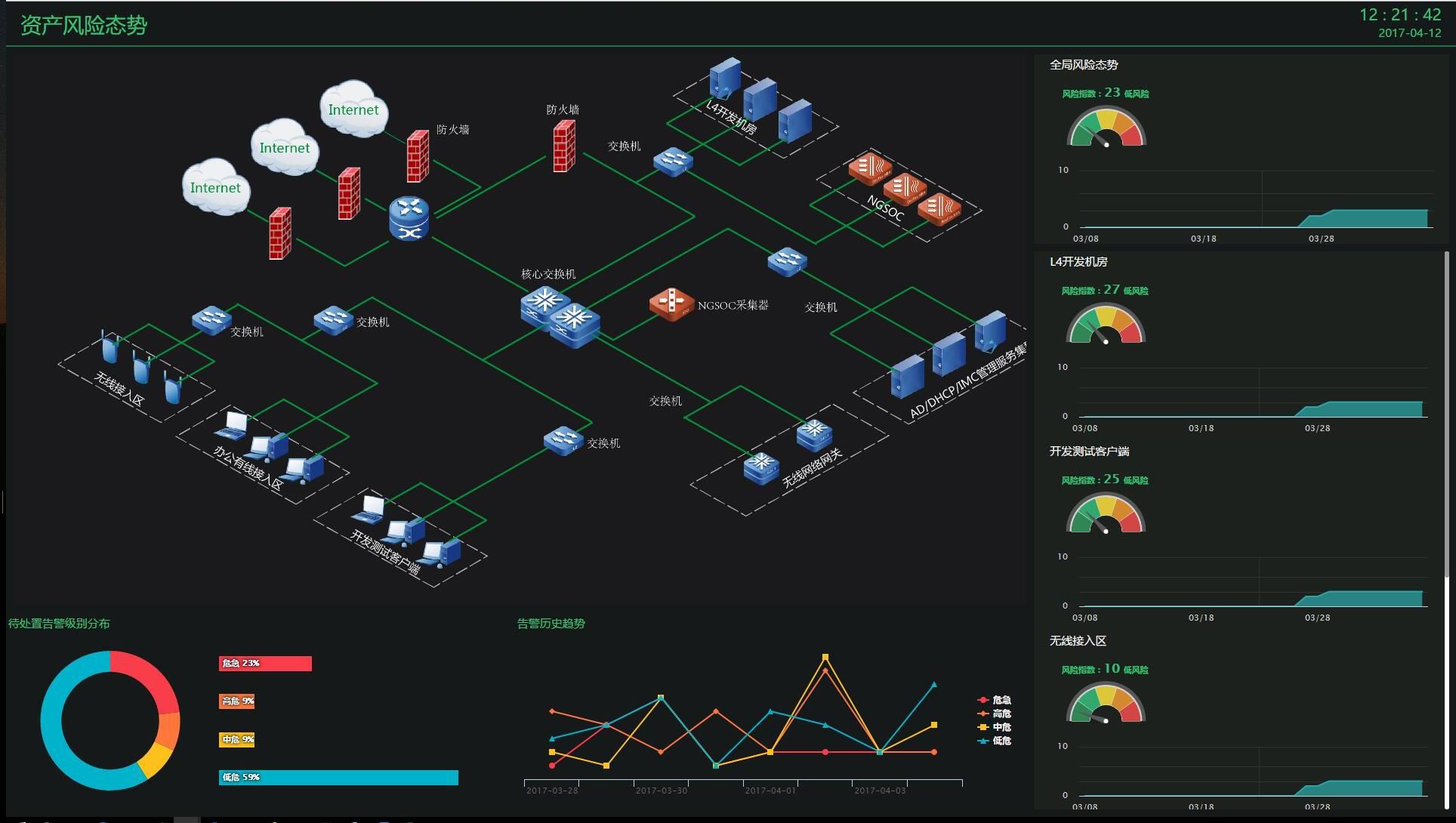This screenshot has height=823, width=1456.
Task: Select 待处置告警级别分布 heading
Action: 59,624
